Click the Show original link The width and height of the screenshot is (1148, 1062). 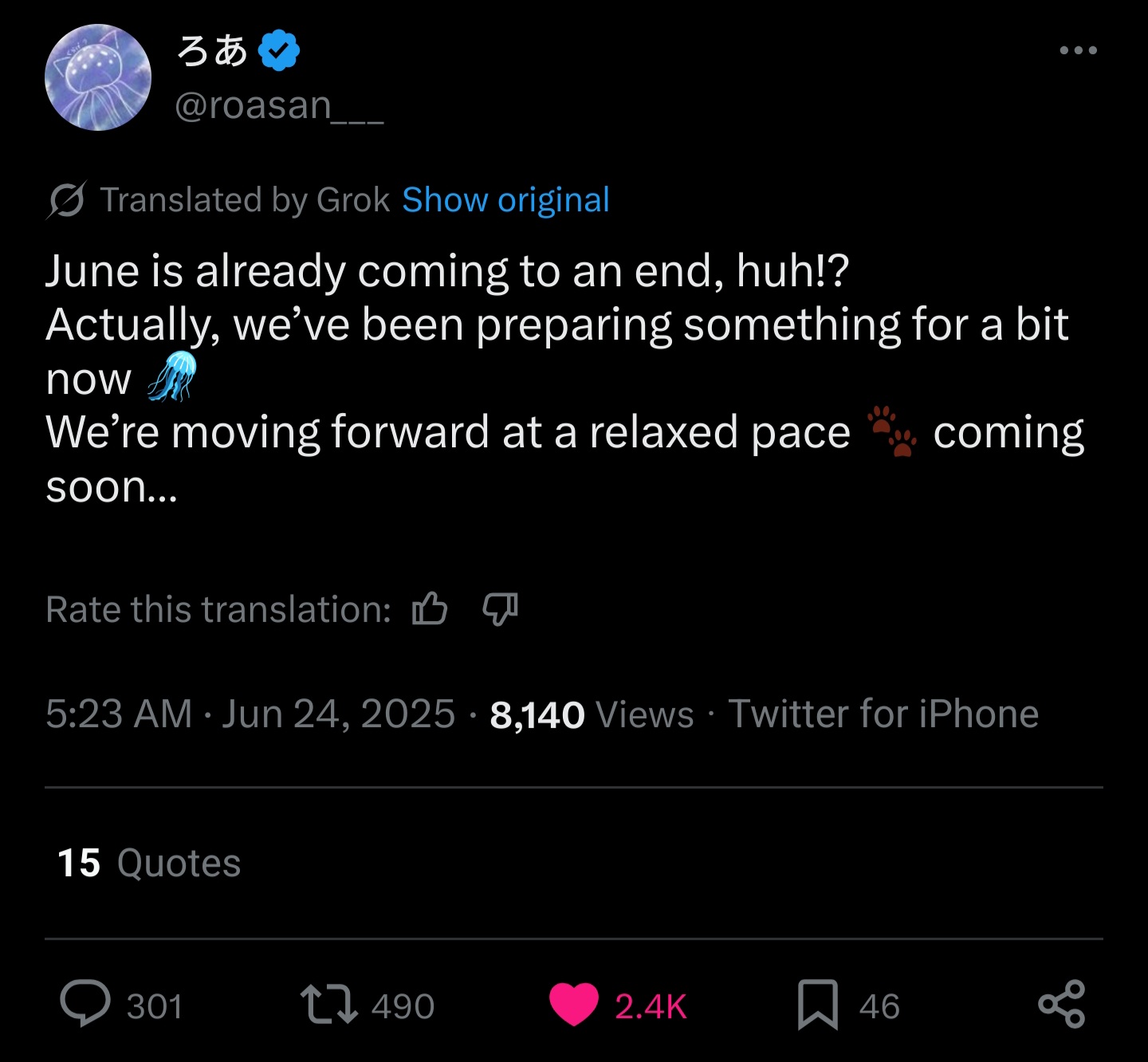click(505, 200)
